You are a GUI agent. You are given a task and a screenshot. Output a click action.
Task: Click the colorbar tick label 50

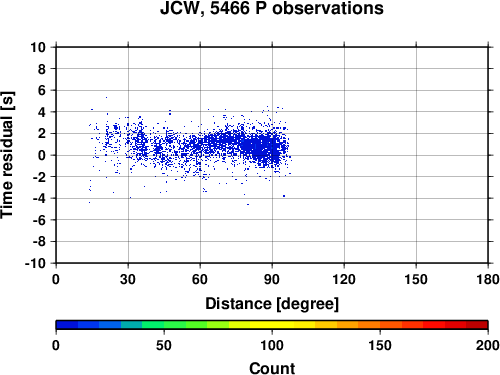(x=164, y=345)
